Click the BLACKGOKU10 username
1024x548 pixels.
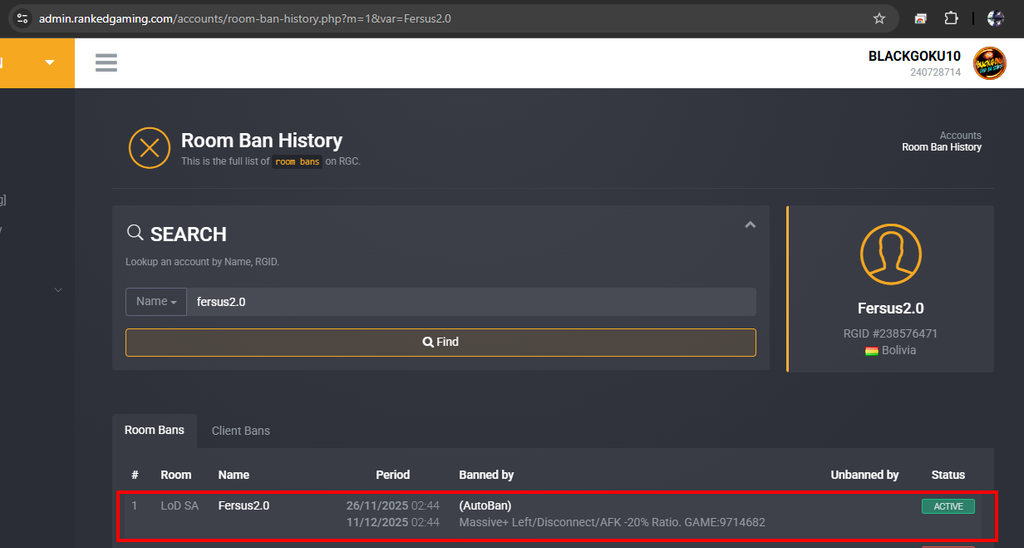click(914, 56)
